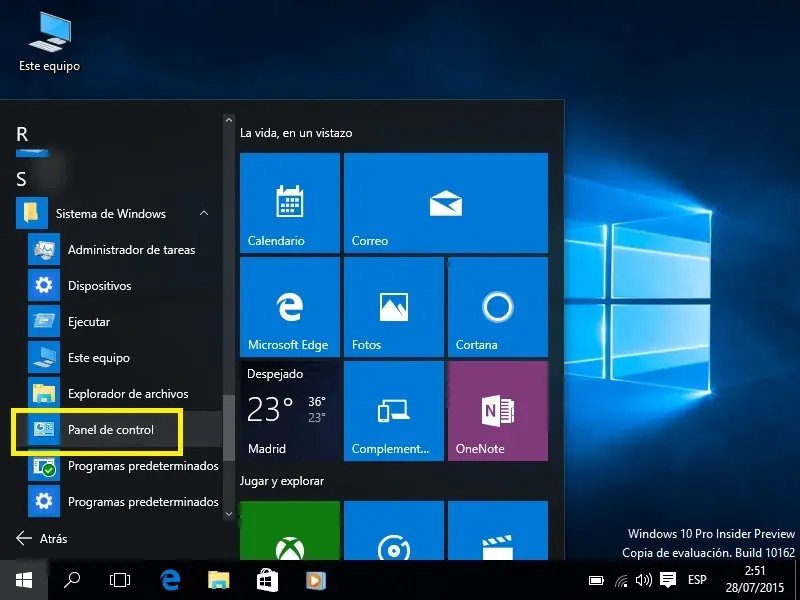Click the ESP language indicator
This screenshot has width=800, height=600.
point(697,580)
